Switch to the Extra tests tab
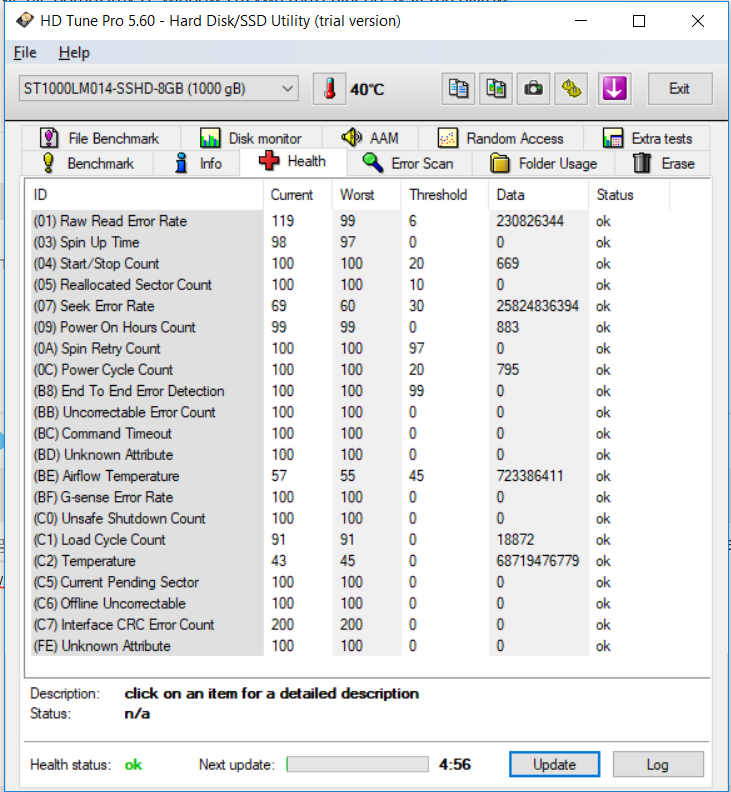The image size is (731, 792). [x=647, y=138]
